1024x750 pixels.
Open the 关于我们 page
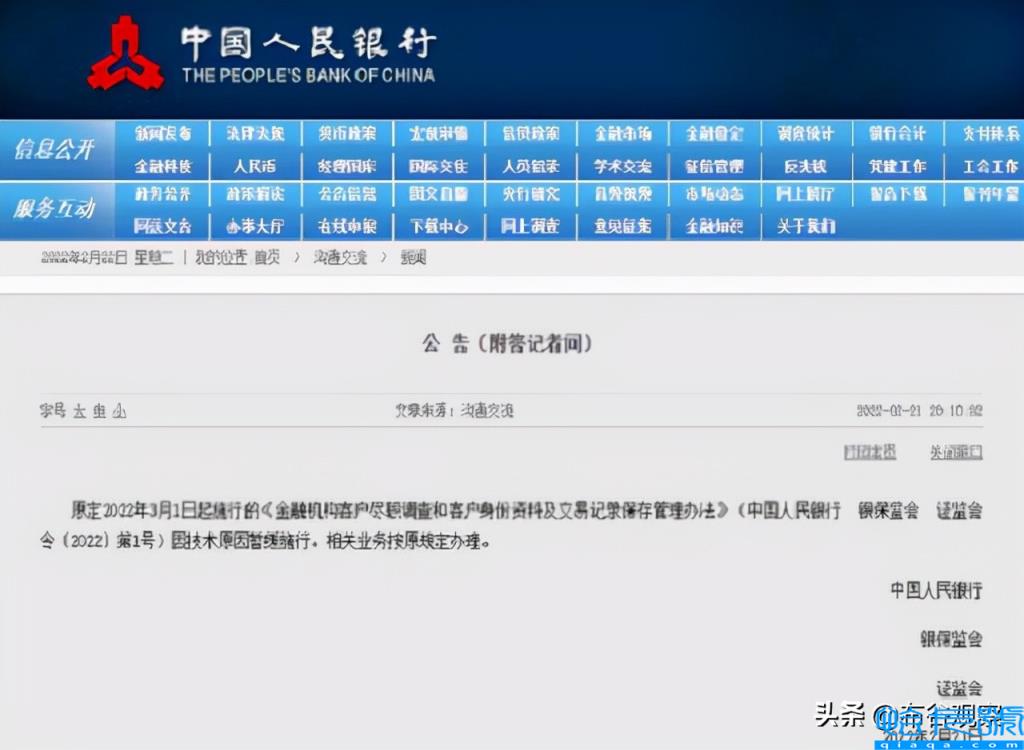point(806,226)
